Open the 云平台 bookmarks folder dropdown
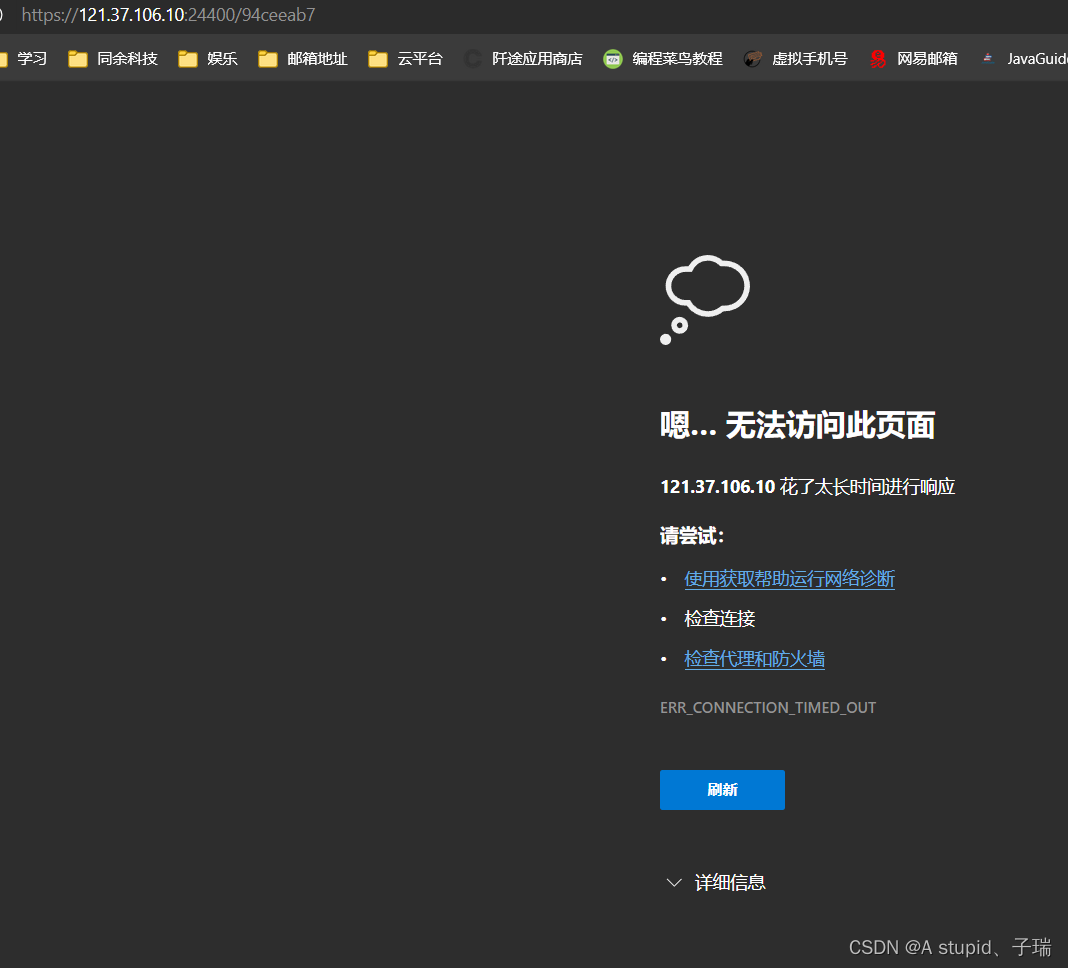 [376, 59]
